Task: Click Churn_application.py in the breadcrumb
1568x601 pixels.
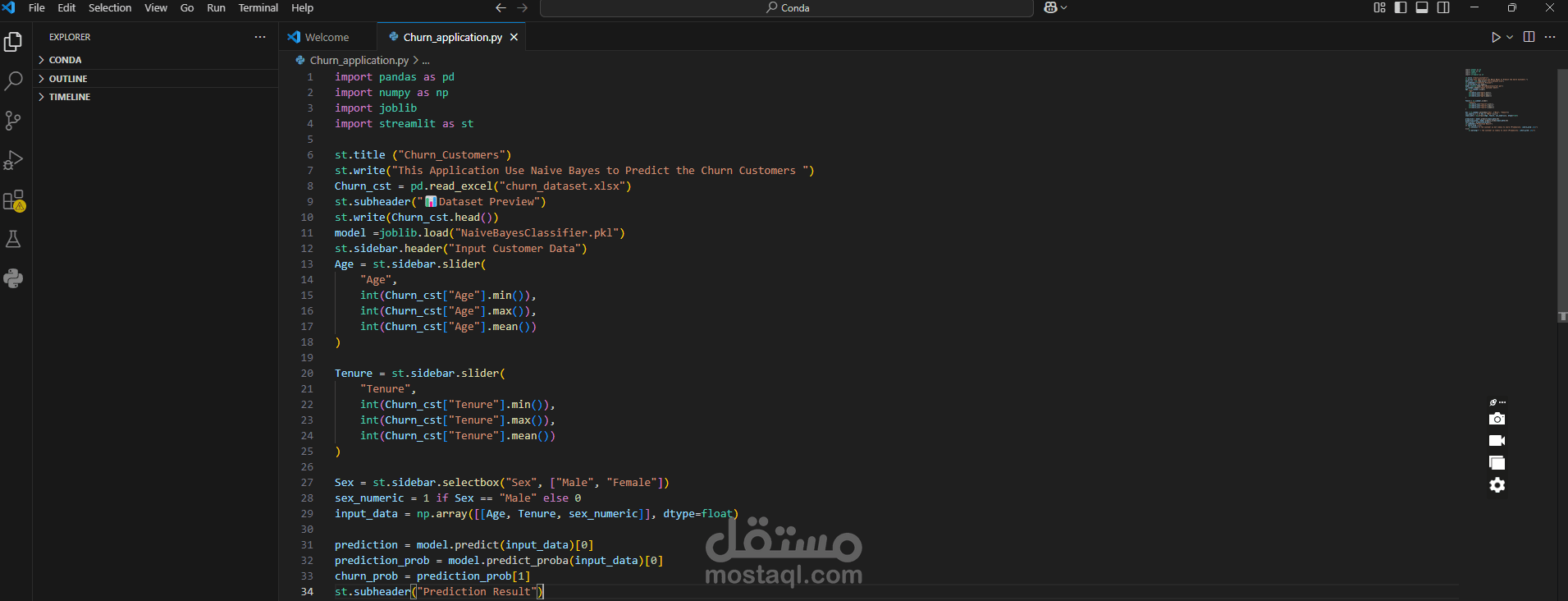Action: 359,60
